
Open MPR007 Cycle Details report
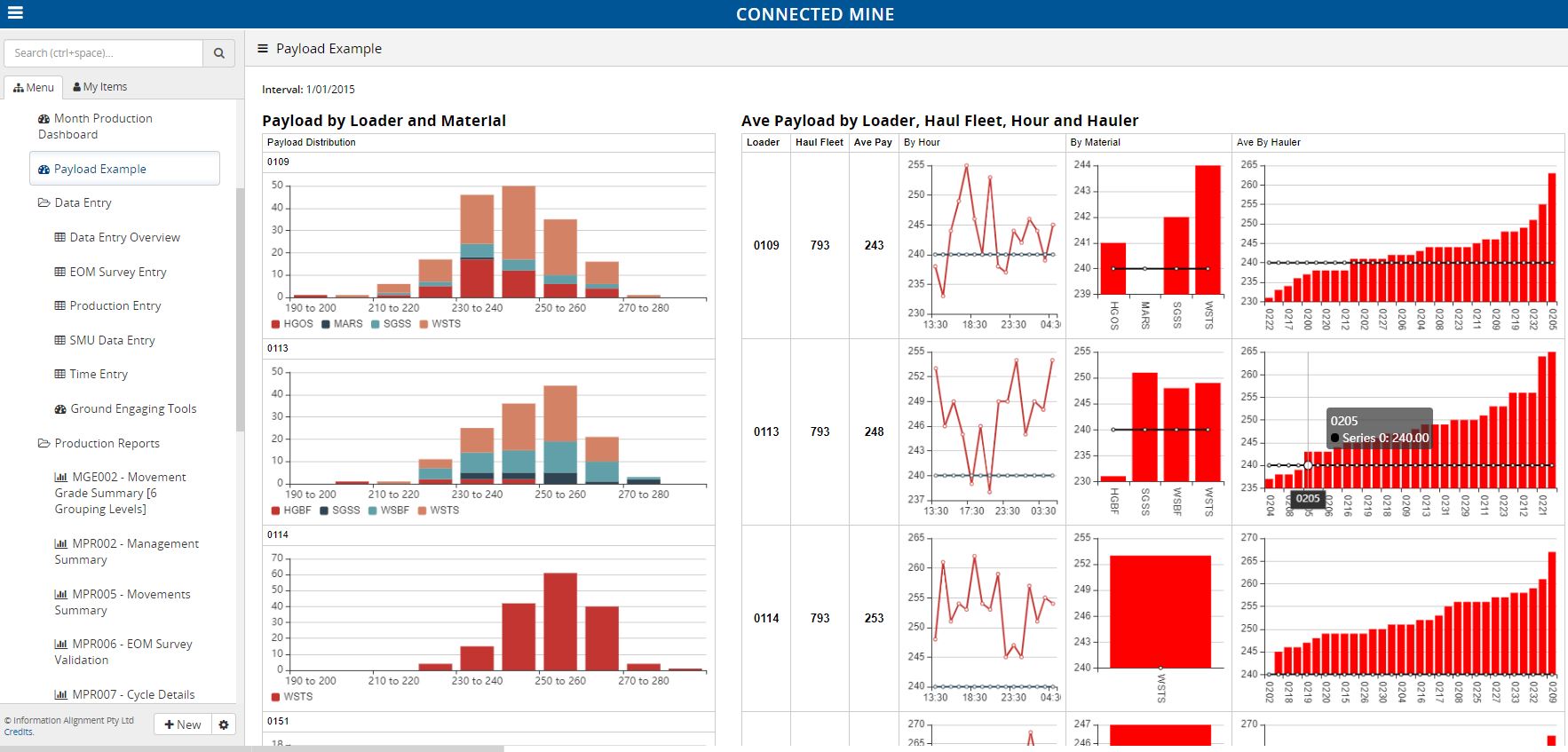124,694
